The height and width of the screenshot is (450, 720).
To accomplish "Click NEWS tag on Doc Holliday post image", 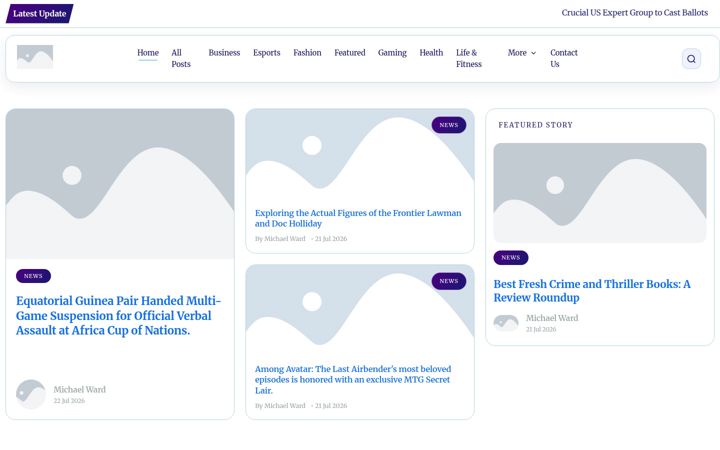I will 449,125.
